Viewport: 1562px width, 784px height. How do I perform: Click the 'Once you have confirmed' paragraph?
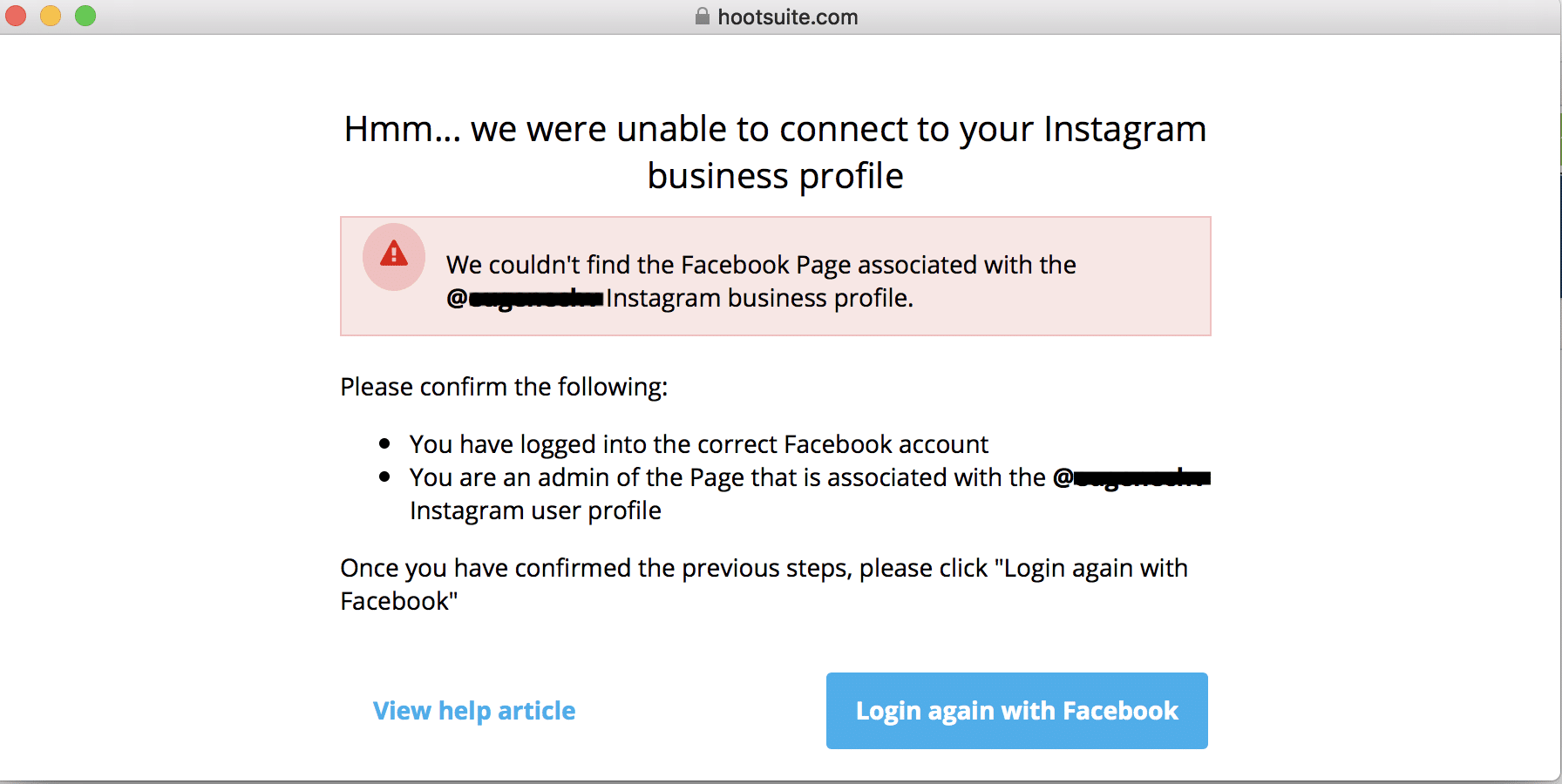764,585
